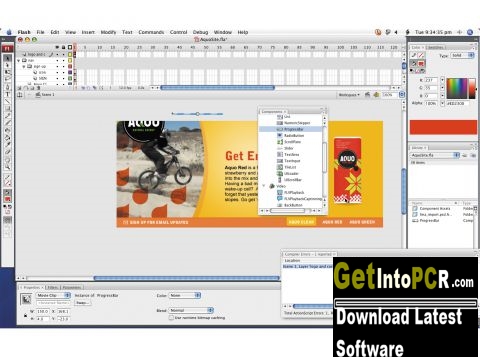Collapse the top layer folder triangle
480x360 pixels.
(19, 60)
